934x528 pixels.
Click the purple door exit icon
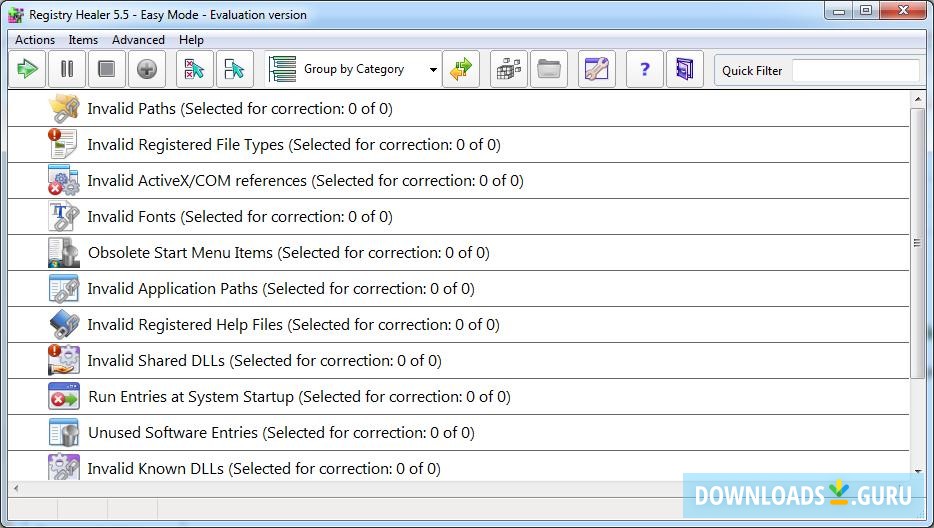[x=684, y=69]
